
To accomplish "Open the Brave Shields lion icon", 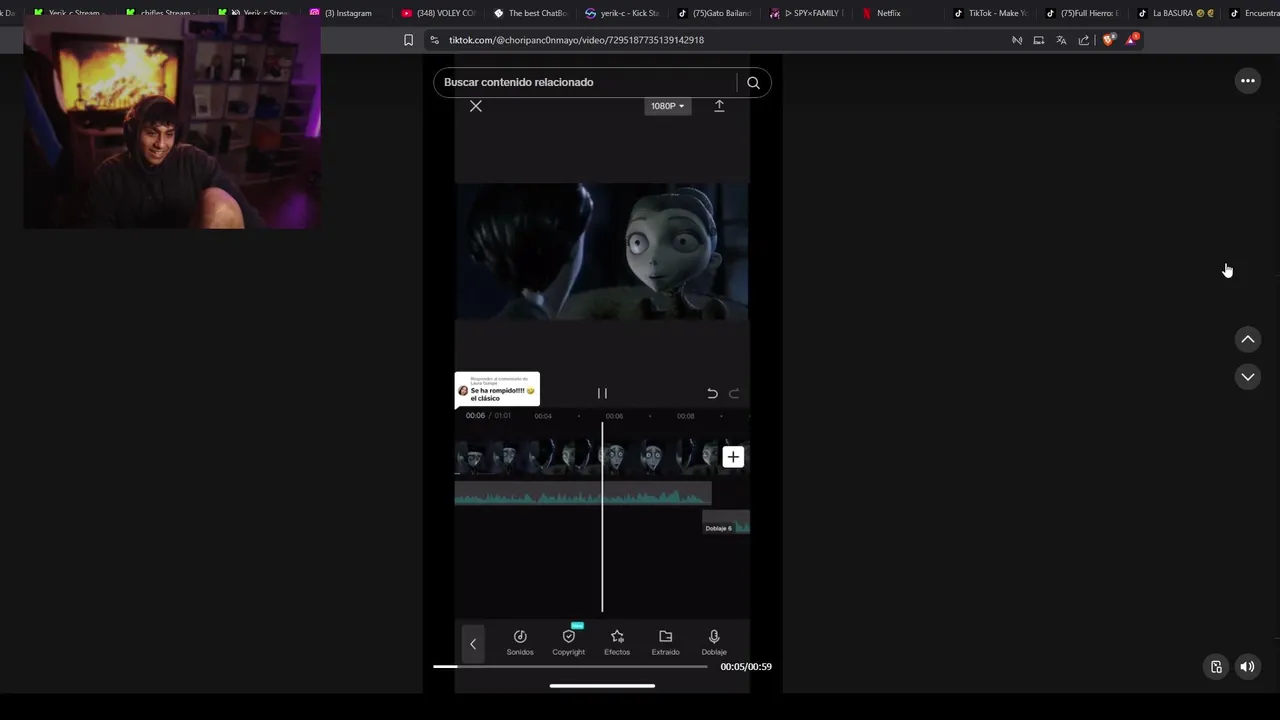I will click(1108, 40).
